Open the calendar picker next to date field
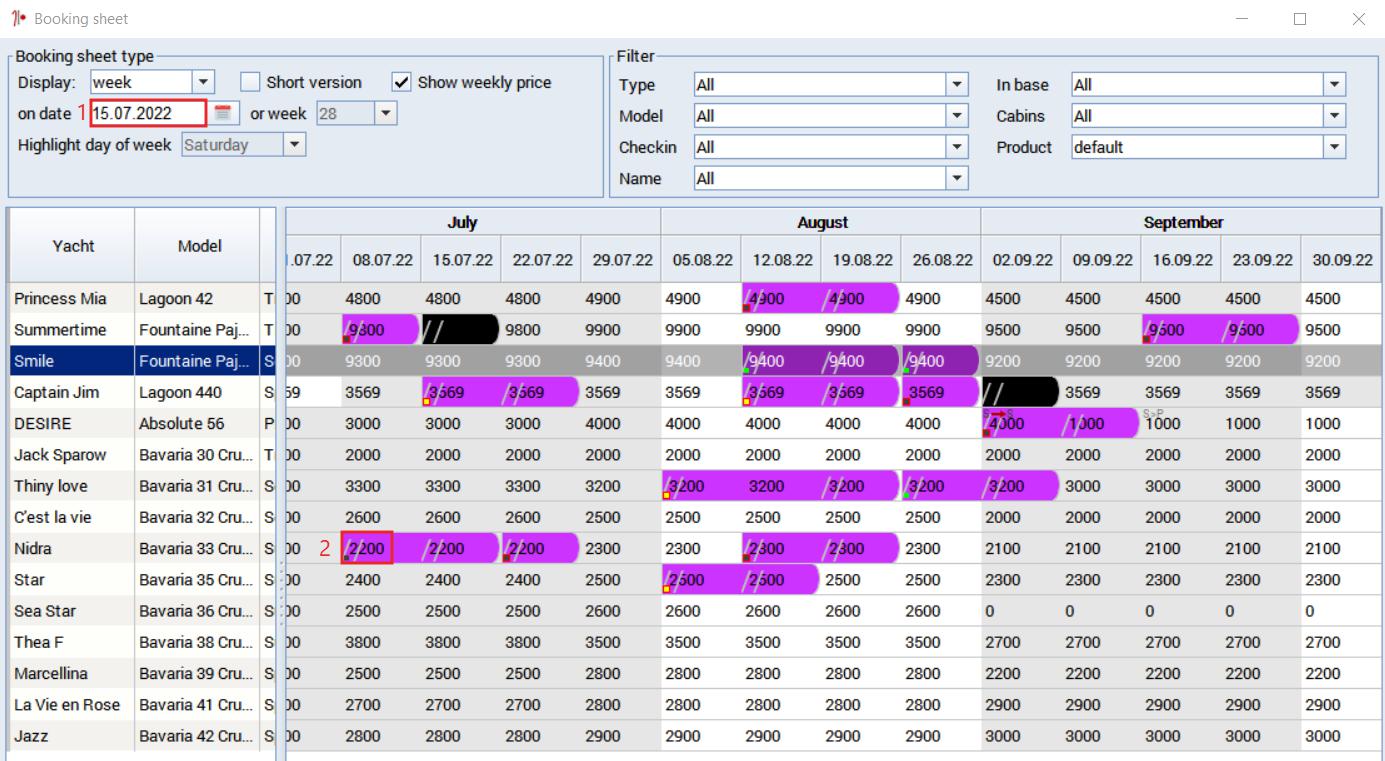The width and height of the screenshot is (1385, 761). tap(223, 113)
